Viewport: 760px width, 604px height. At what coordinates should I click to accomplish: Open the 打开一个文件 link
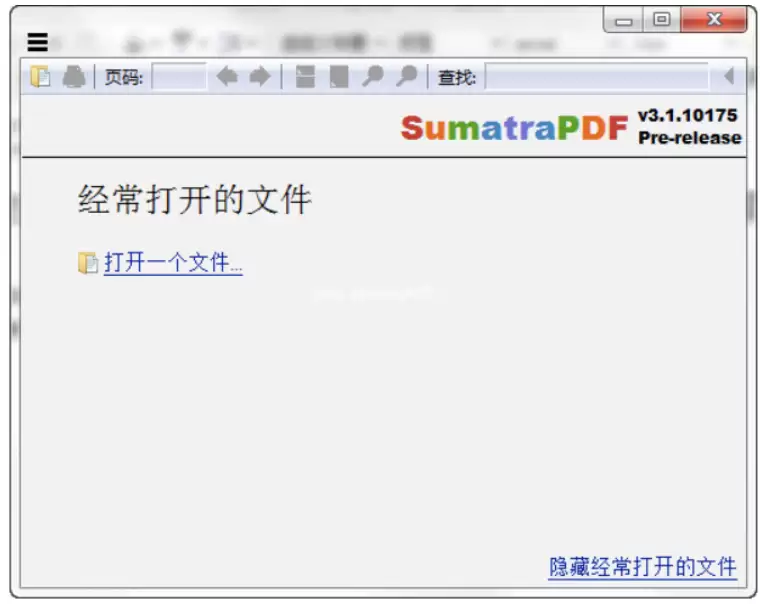173,263
